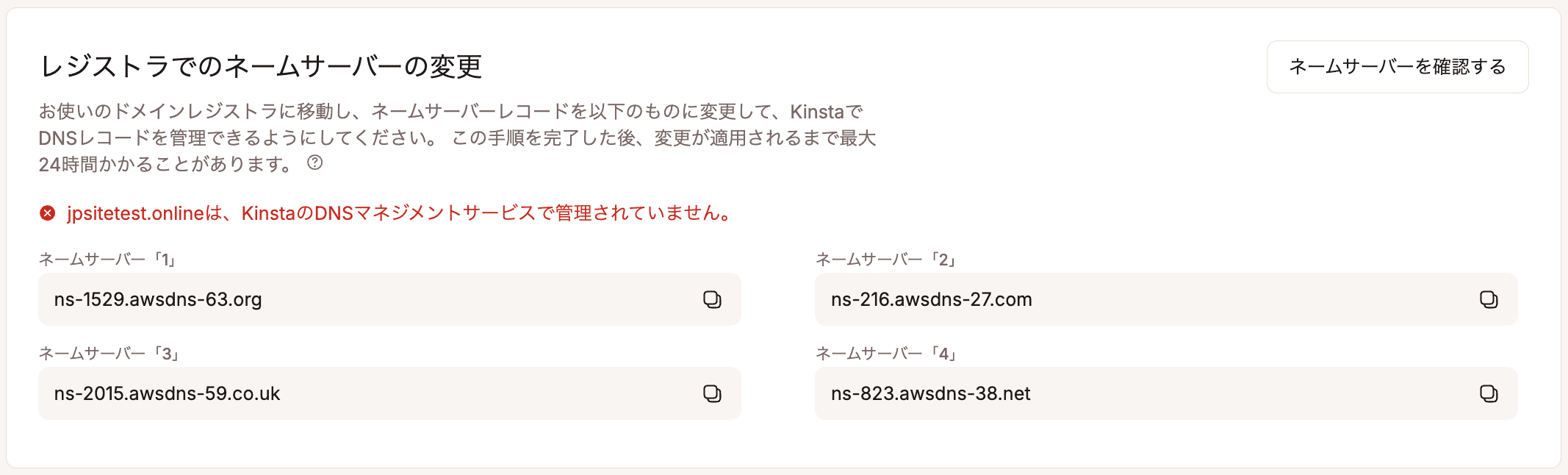Click the ネームサーバーを確認する button
Image resolution: width=1568 pixels, height=475 pixels.
(x=1396, y=66)
